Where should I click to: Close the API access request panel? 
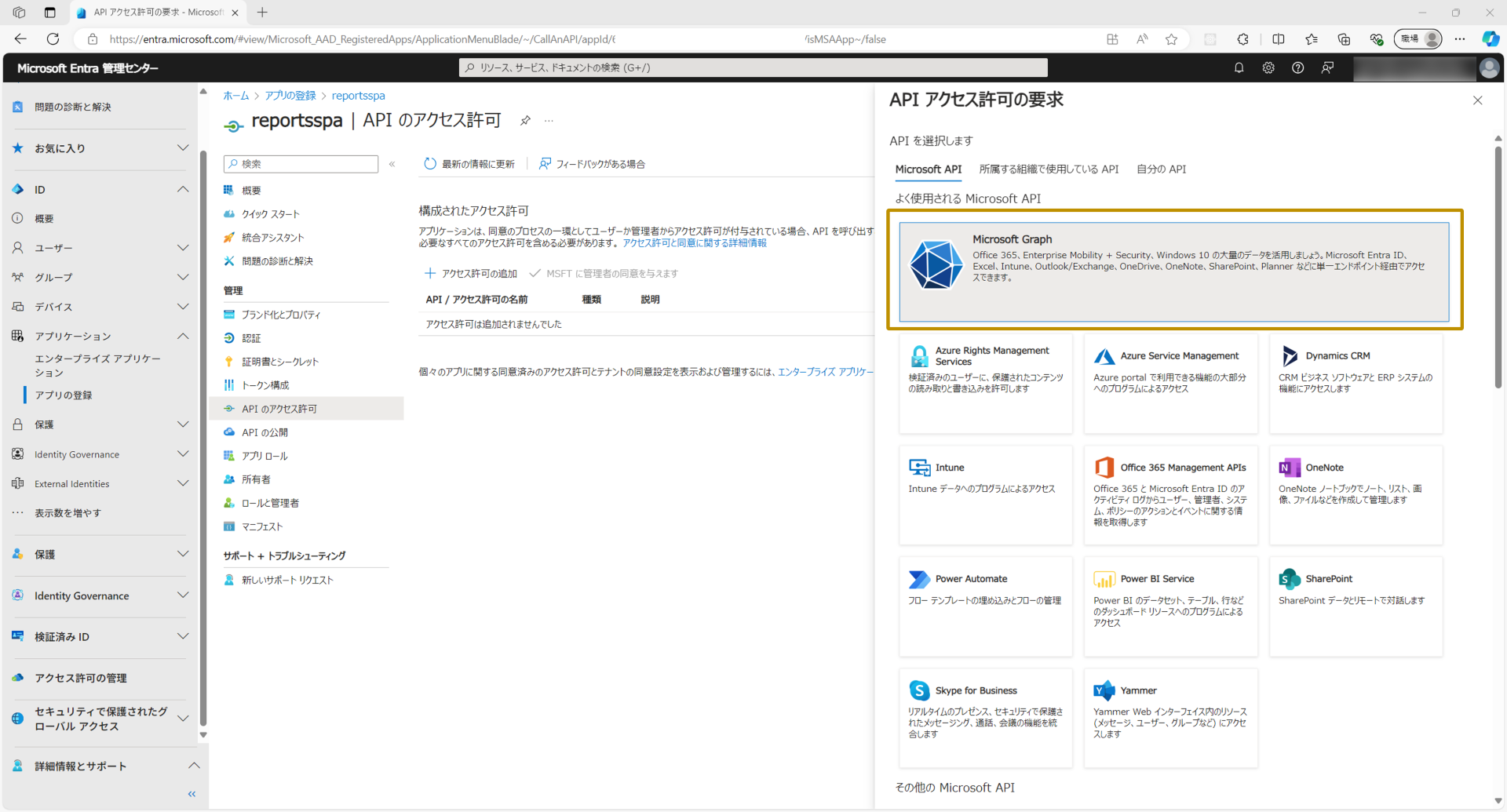1478,100
